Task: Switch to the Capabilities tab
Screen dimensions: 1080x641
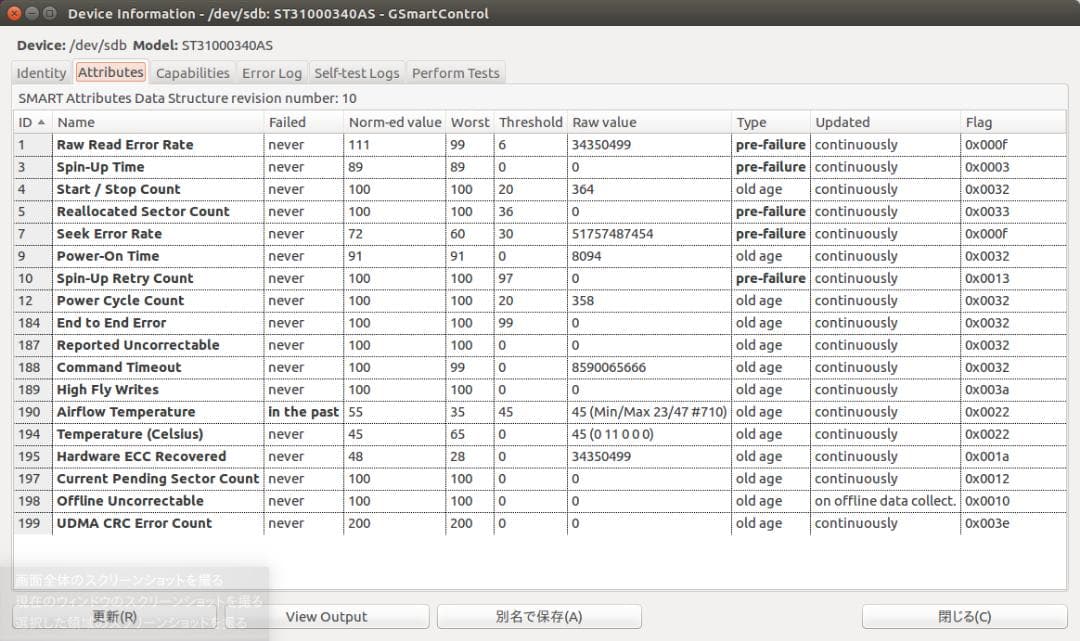Action: (x=192, y=73)
